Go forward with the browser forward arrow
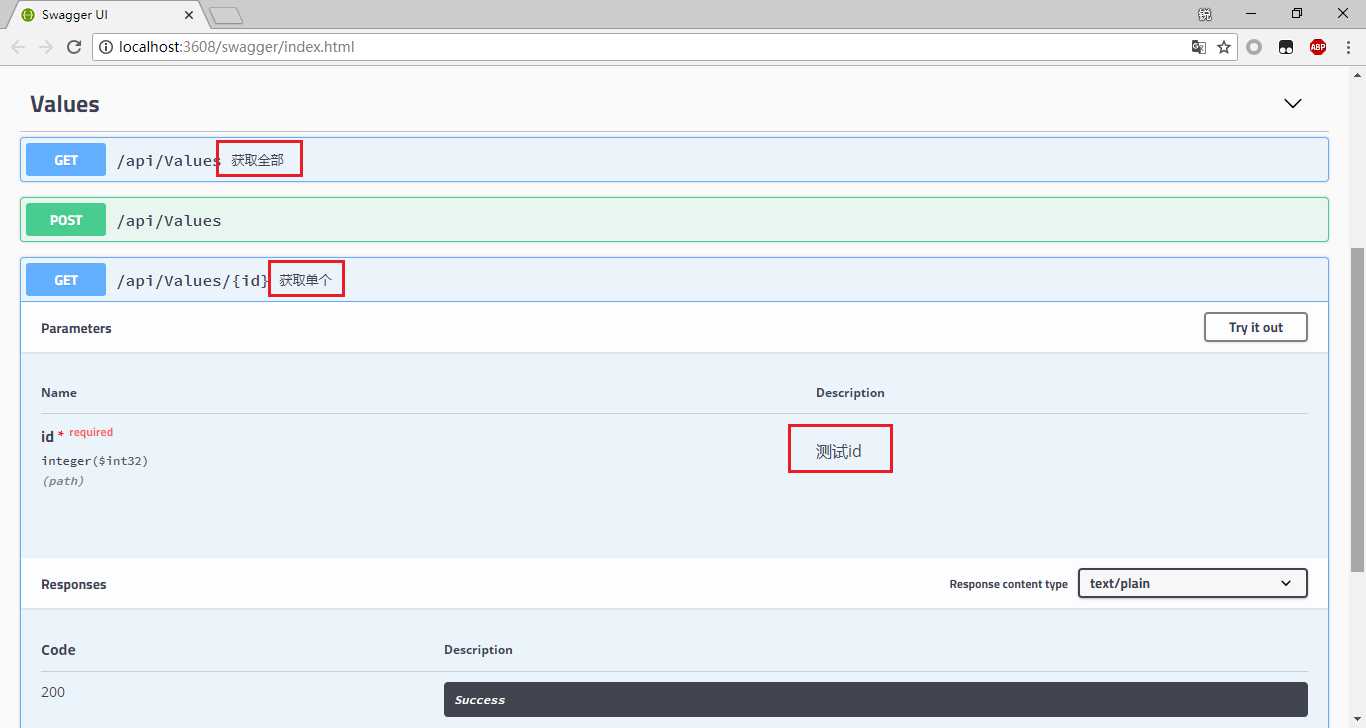 pos(45,47)
